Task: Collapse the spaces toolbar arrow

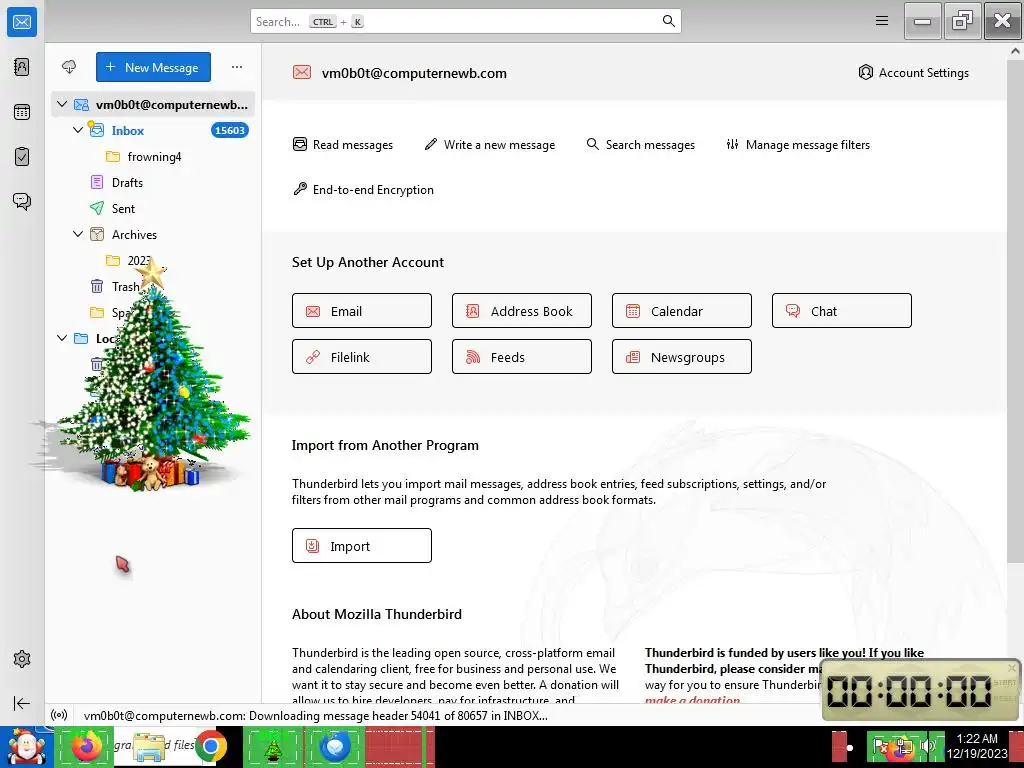Action: tap(22, 703)
